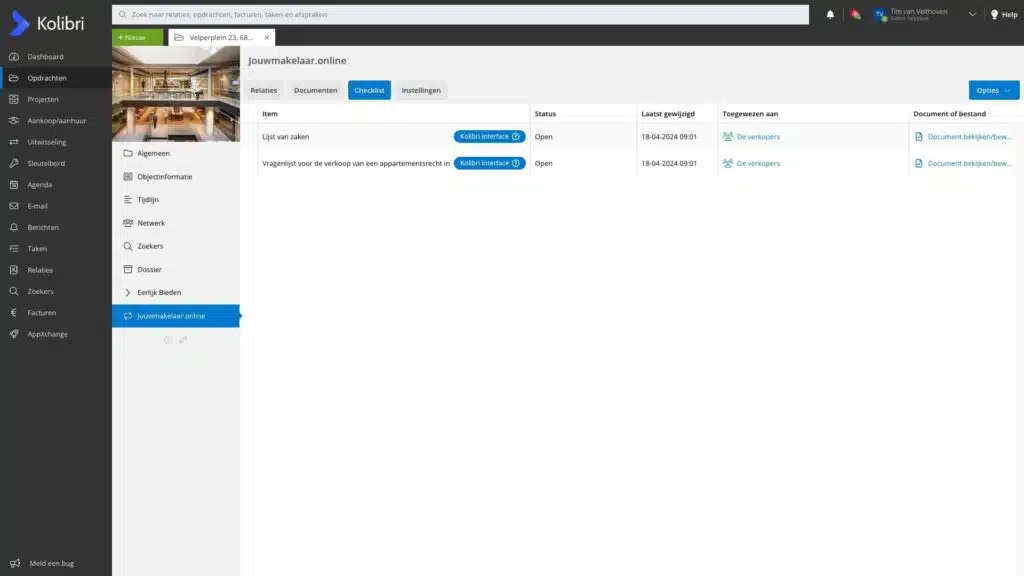Open the Facturen module

44,312
